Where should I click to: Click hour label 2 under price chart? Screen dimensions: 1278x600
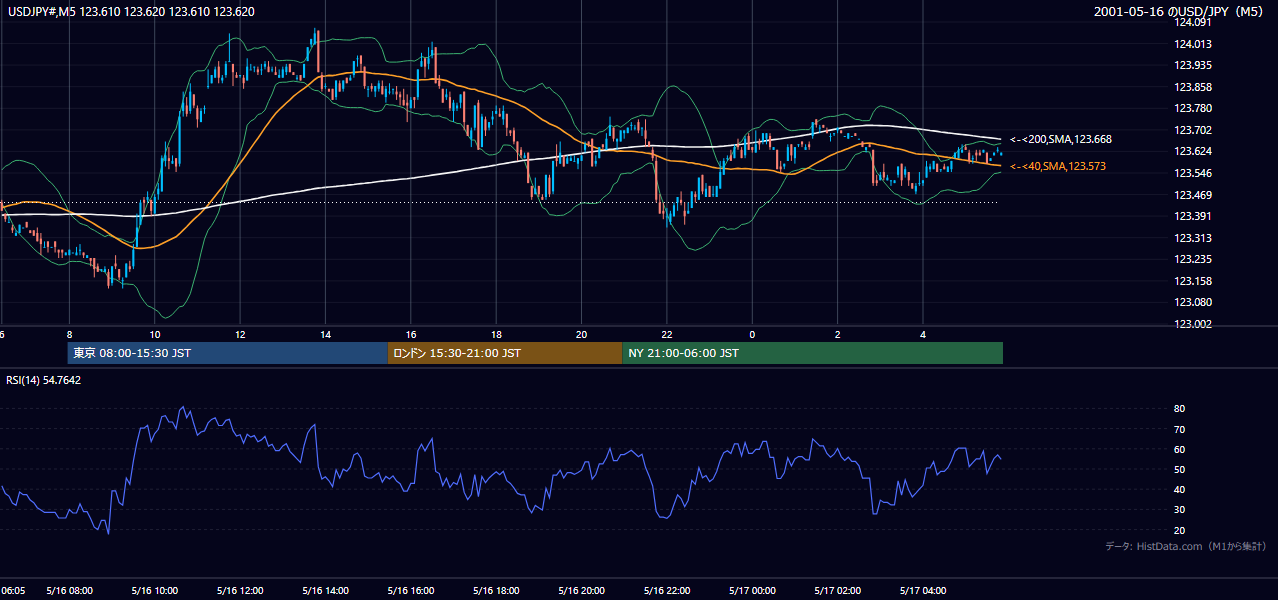tap(838, 334)
